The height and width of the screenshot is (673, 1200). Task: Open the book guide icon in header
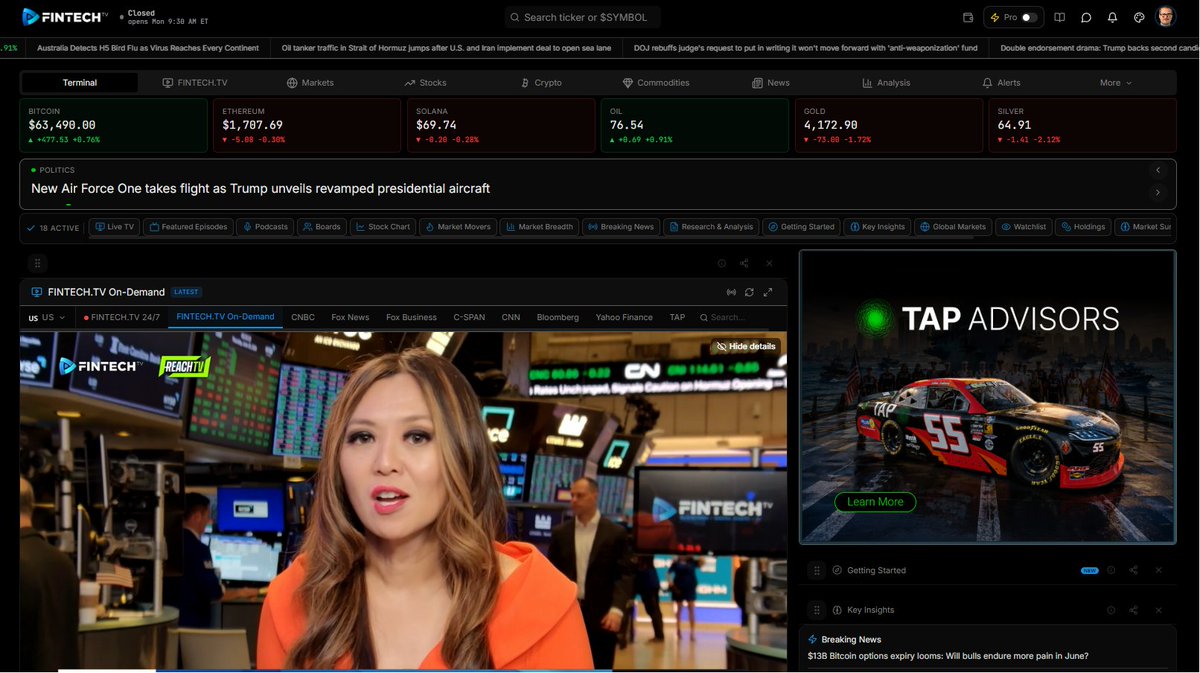point(1059,17)
